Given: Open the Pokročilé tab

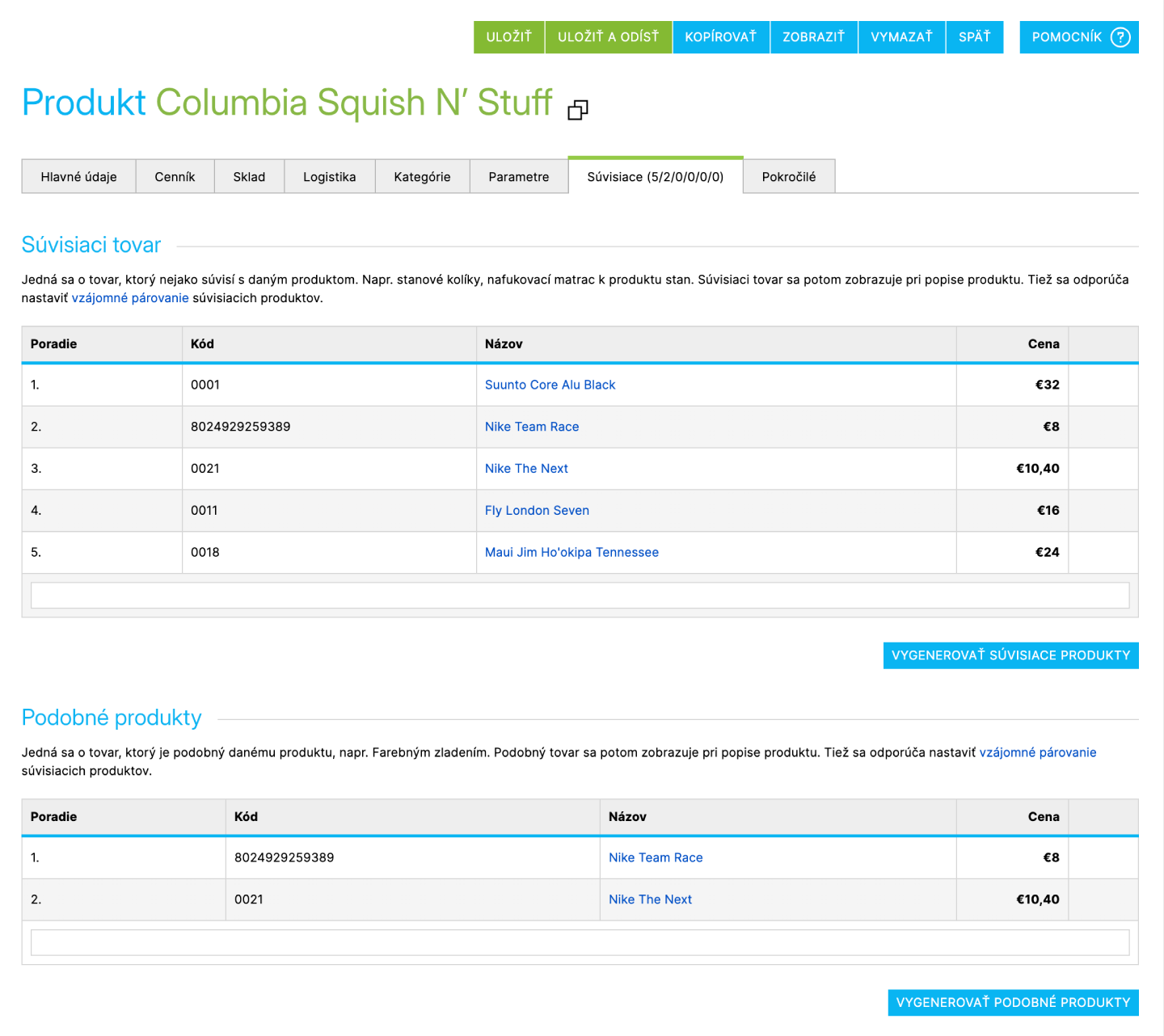Looking at the screenshot, I should coord(789,177).
